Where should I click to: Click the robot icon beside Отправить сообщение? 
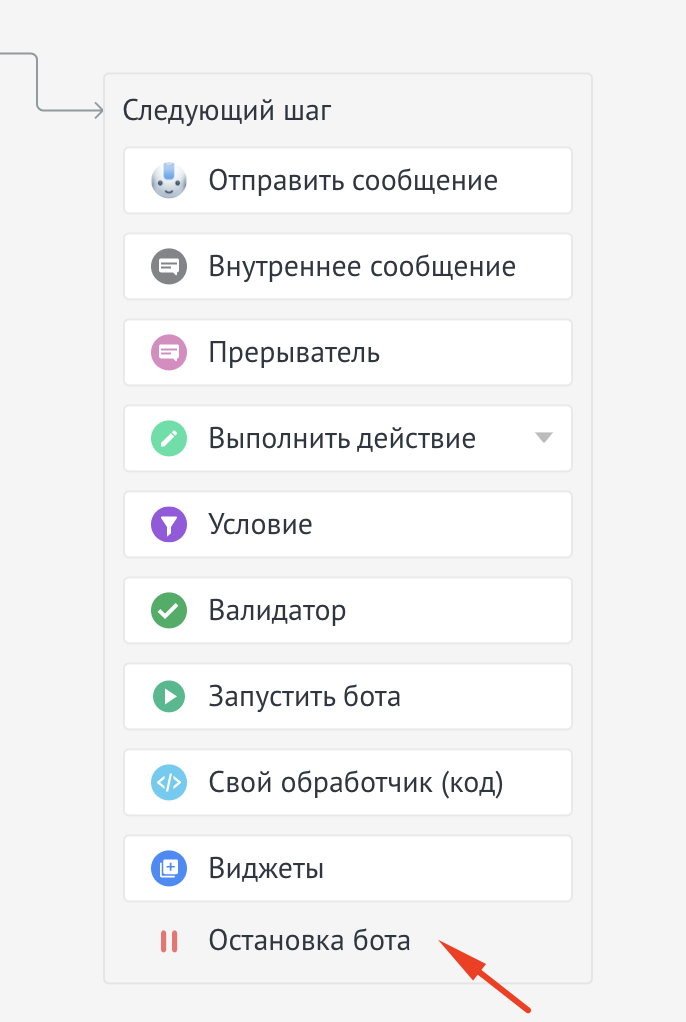click(x=169, y=181)
